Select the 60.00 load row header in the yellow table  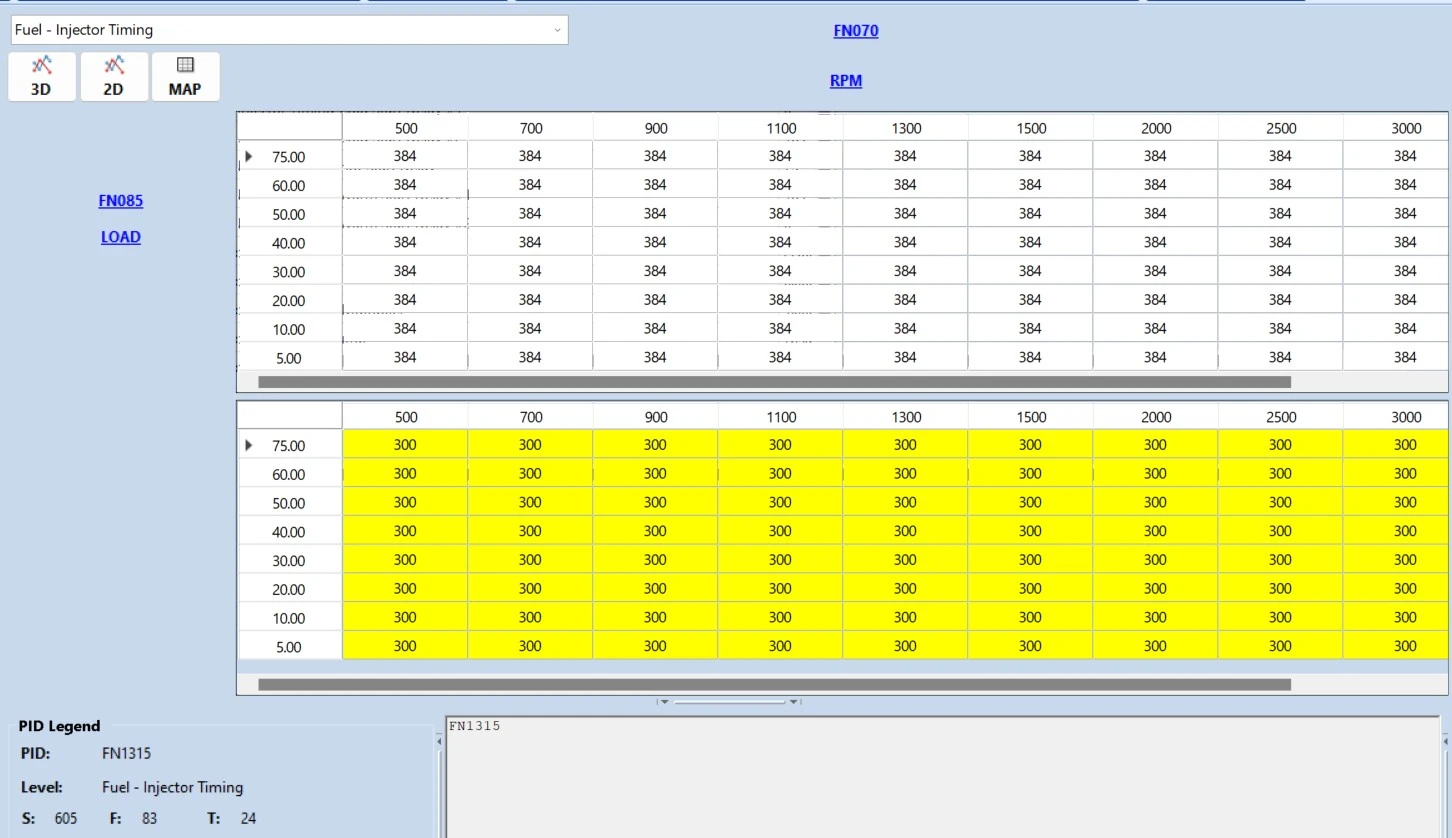290,474
